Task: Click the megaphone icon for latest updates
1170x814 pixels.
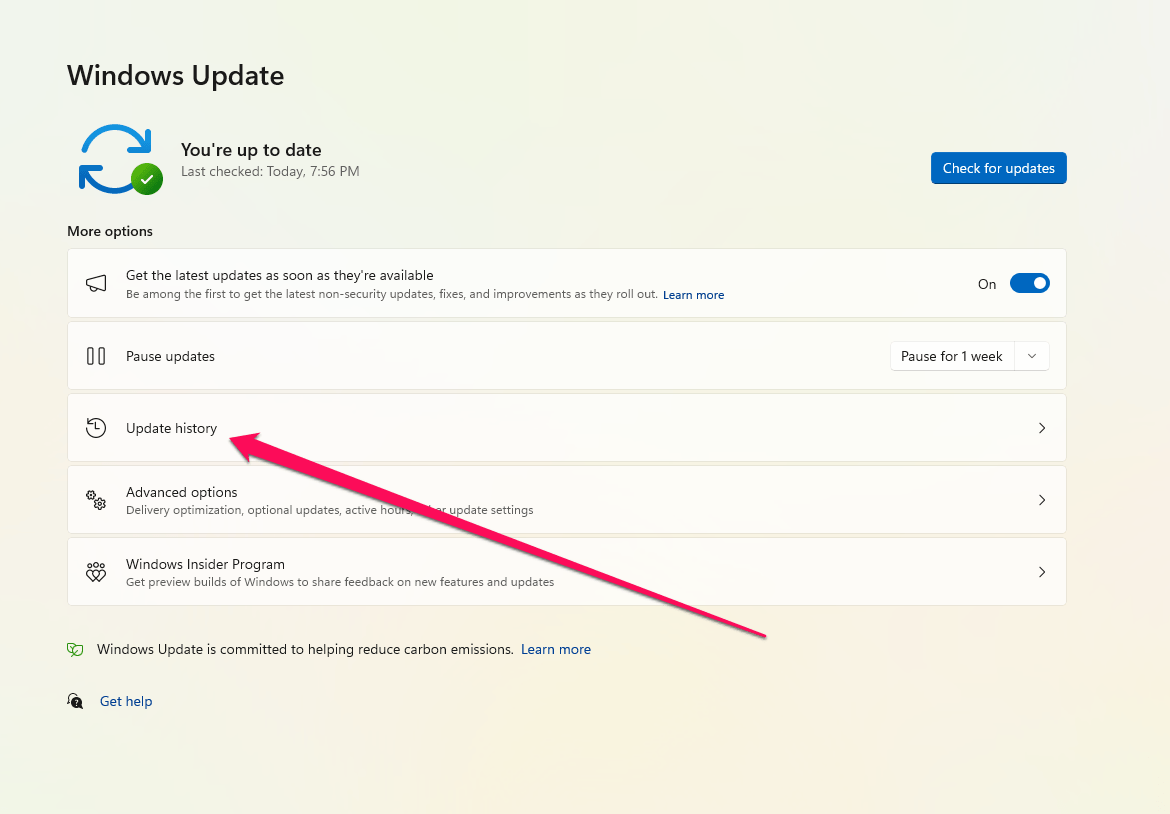Action: click(96, 284)
